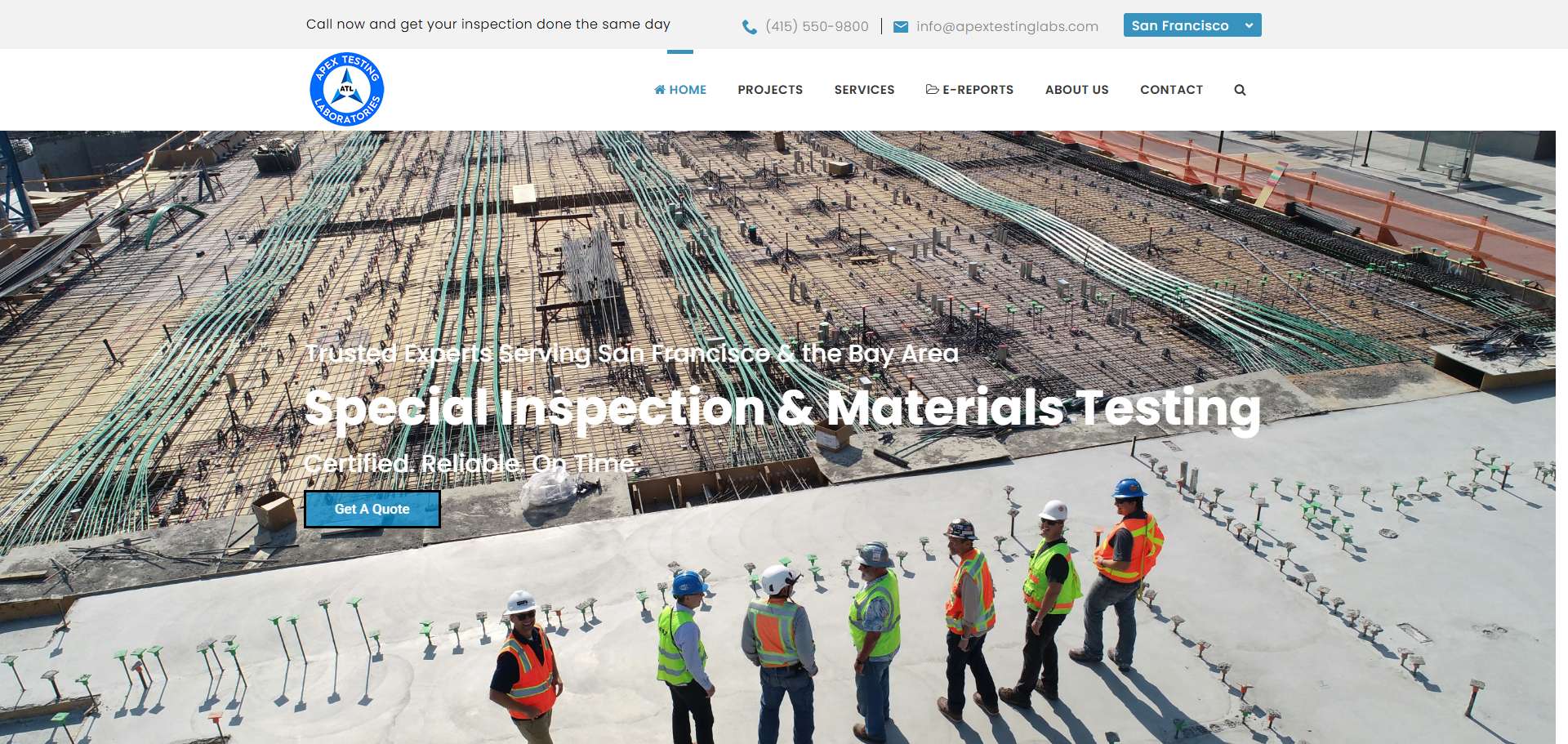This screenshot has height=744, width=1568.
Task: Click the envelope email icon
Action: (901, 27)
